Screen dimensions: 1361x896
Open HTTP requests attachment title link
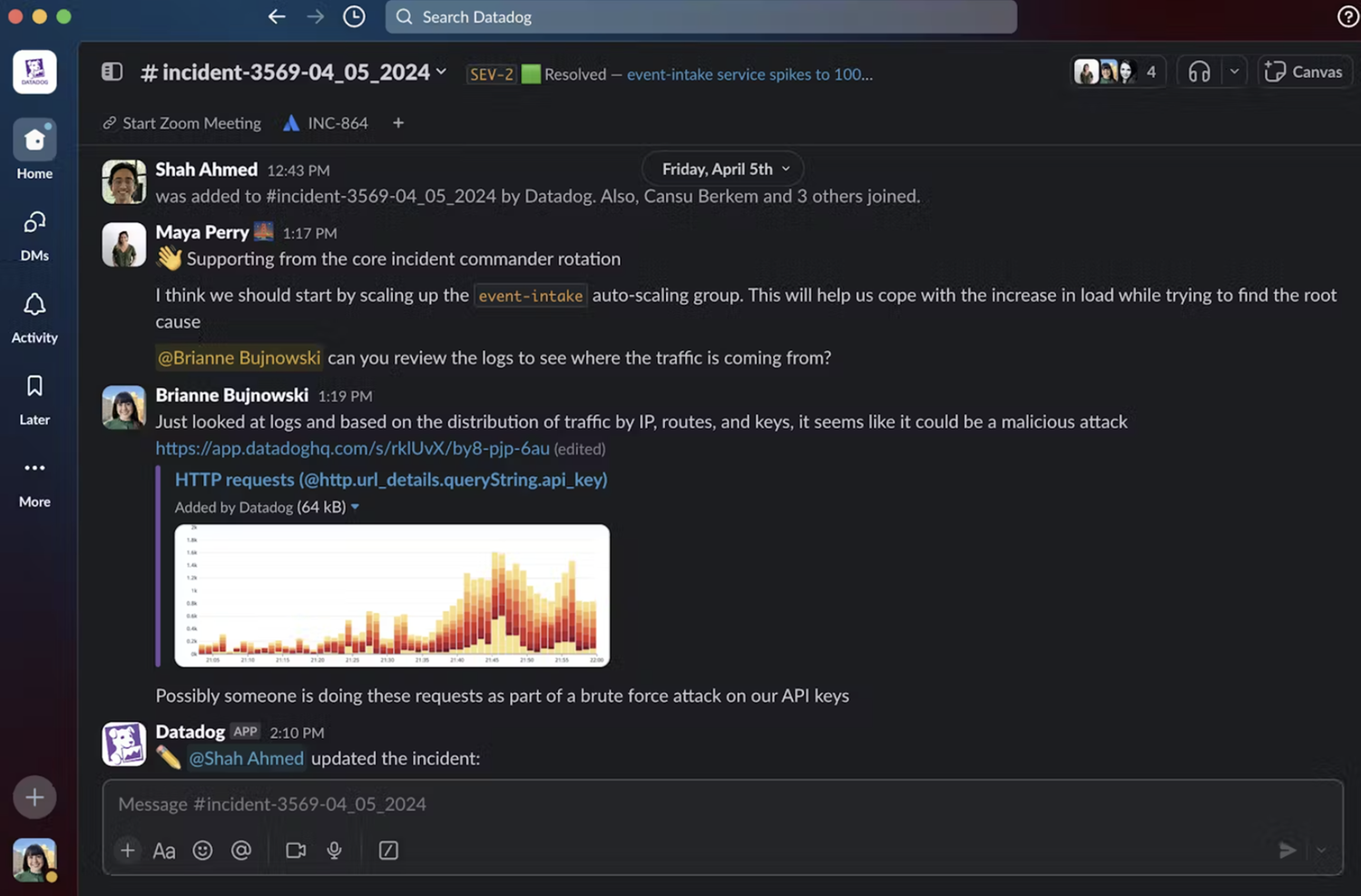tap(391, 480)
